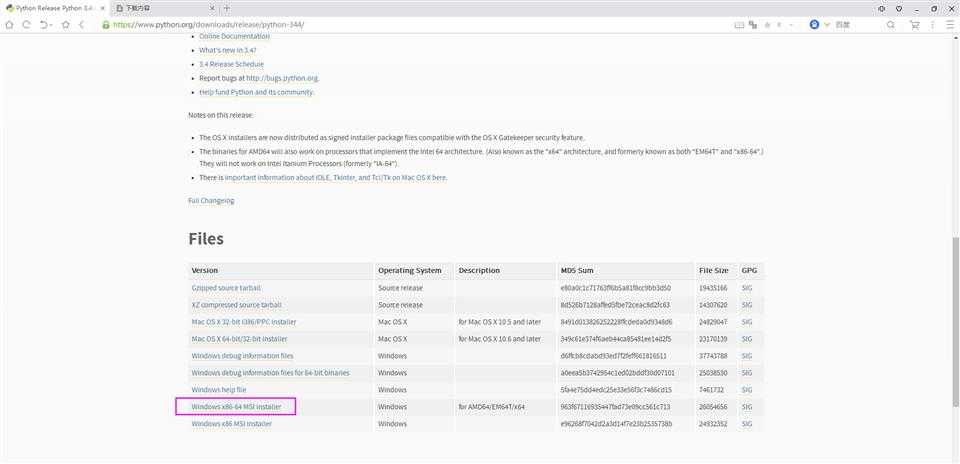The image size is (960, 464).
Task: Click the skin/extension icon in title bar
Action: (x=882, y=9)
